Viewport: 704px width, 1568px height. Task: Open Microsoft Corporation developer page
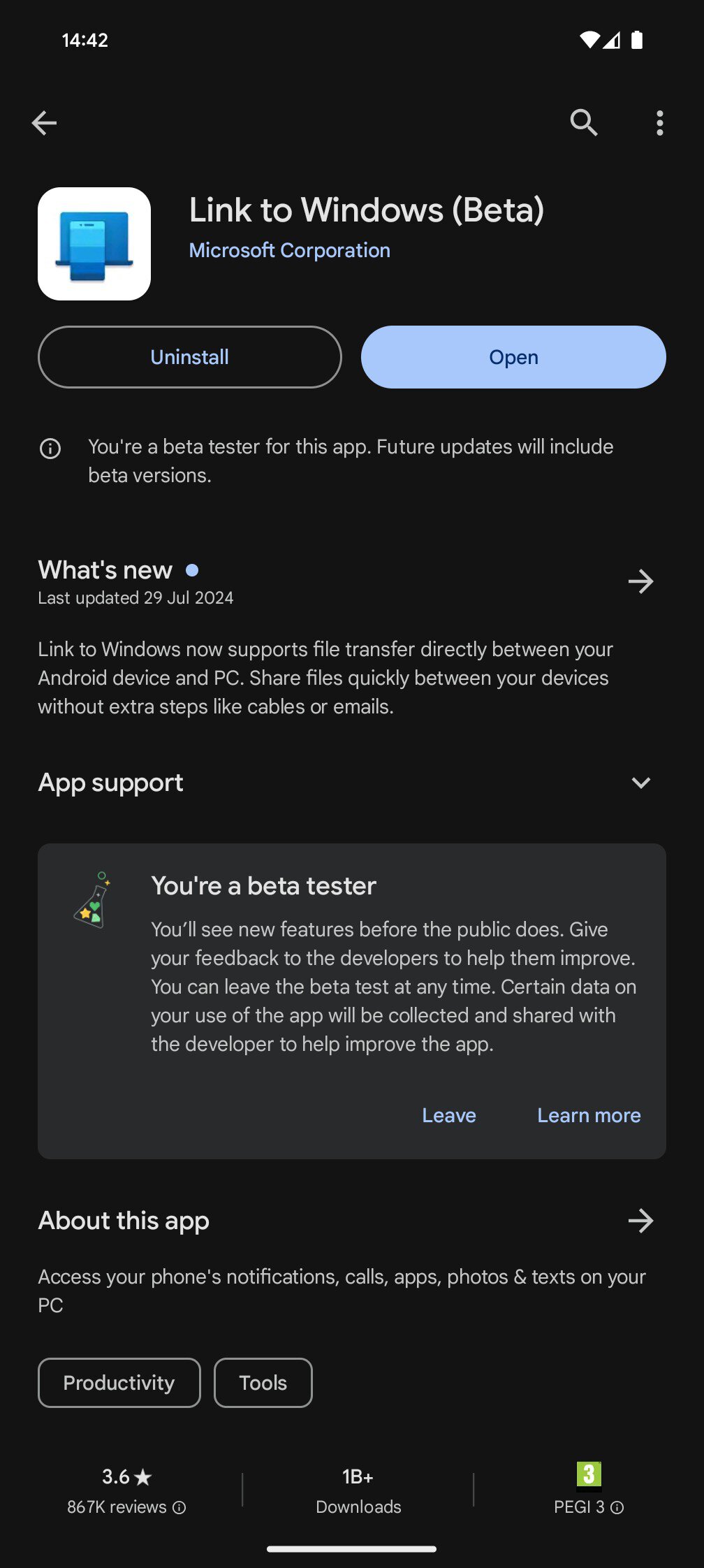point(290,250)
